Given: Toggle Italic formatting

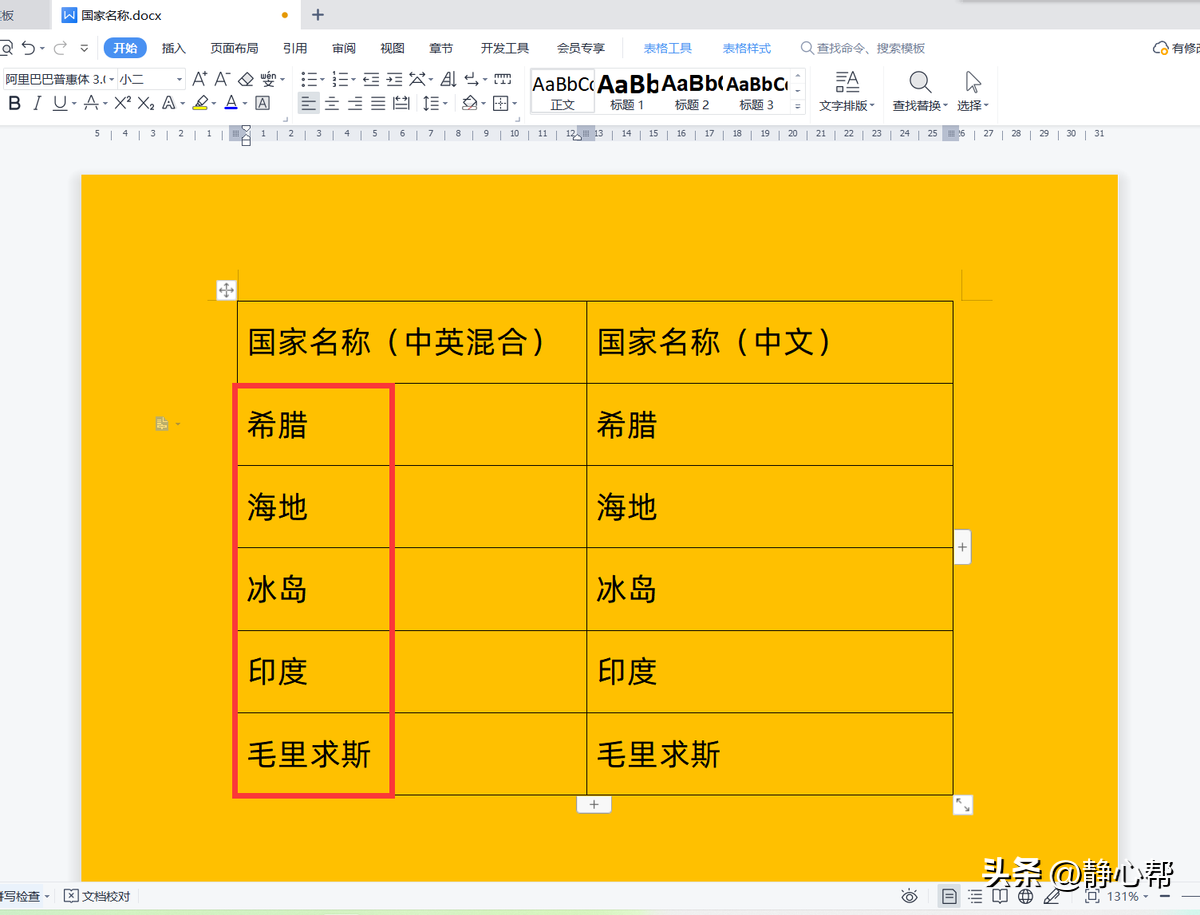Looking at the screenshot, I should pos(37,103).
